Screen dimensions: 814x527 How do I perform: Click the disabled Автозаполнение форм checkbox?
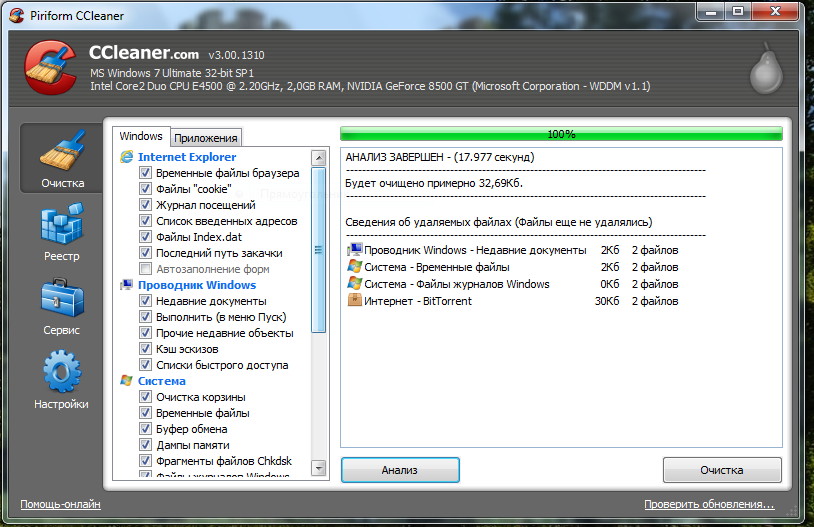[x=145, y=269]
